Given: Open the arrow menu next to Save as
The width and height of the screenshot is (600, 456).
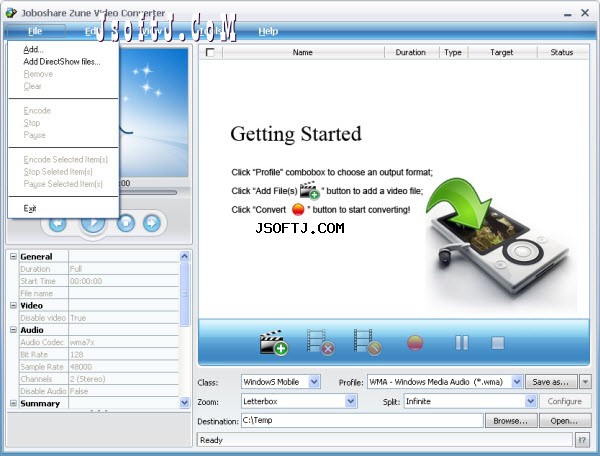Looking at the screenshot, I should tap(585, 382).
